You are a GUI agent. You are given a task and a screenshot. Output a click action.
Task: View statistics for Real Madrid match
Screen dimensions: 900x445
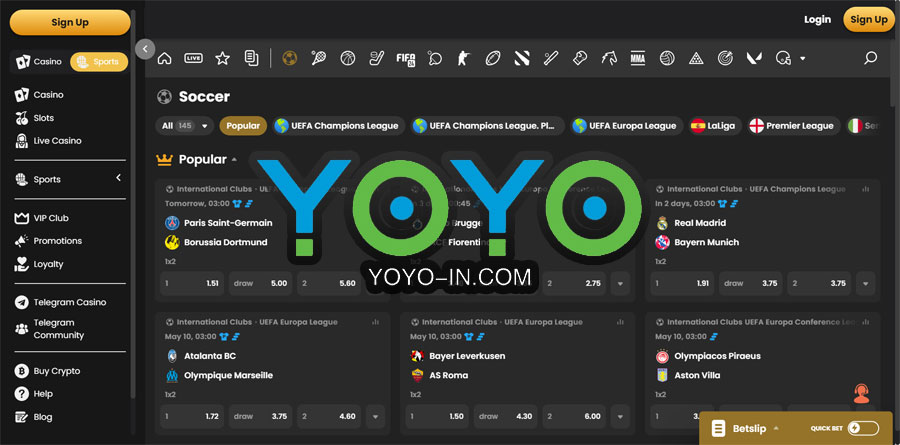pos(866,189)
